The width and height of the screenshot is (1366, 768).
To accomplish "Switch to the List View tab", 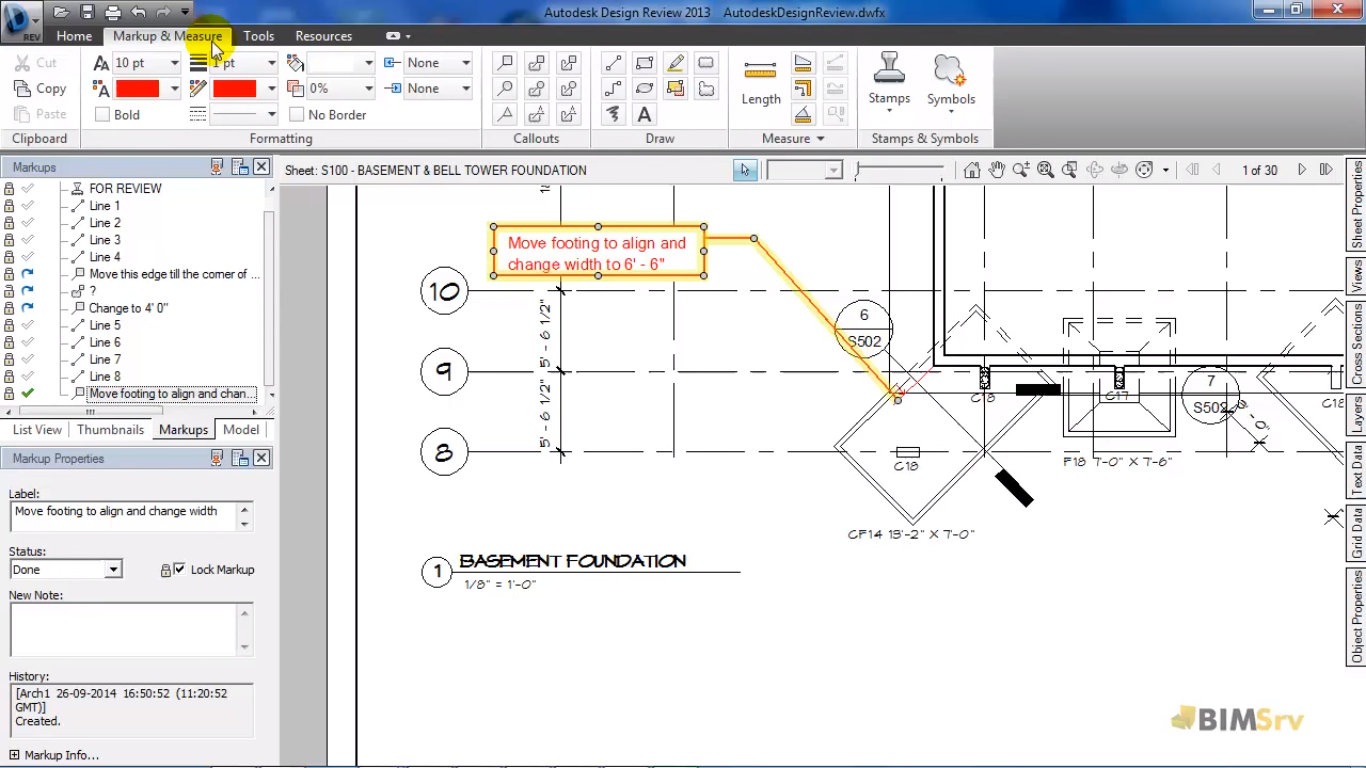I will [x=37, y=430].
